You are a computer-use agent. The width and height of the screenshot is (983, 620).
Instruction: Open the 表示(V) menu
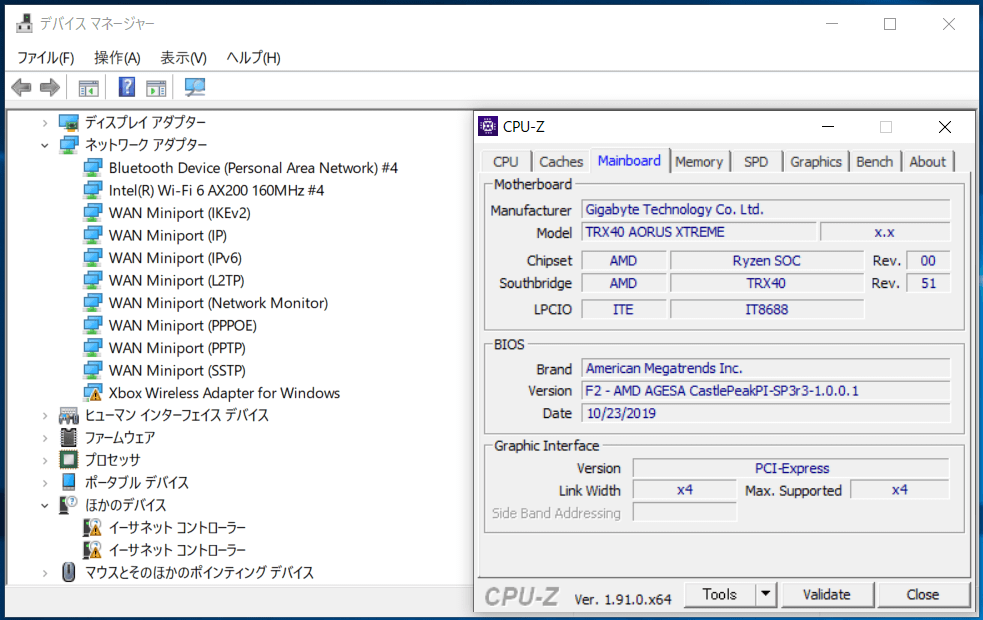(183, 58)
